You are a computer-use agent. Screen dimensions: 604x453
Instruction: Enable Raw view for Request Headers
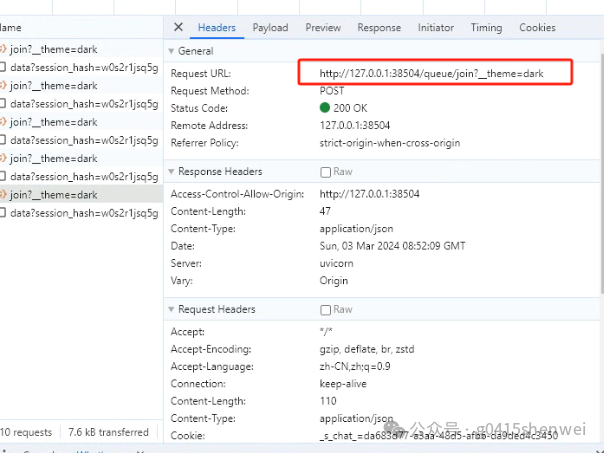pyautogui.click(x=325, y=310)
